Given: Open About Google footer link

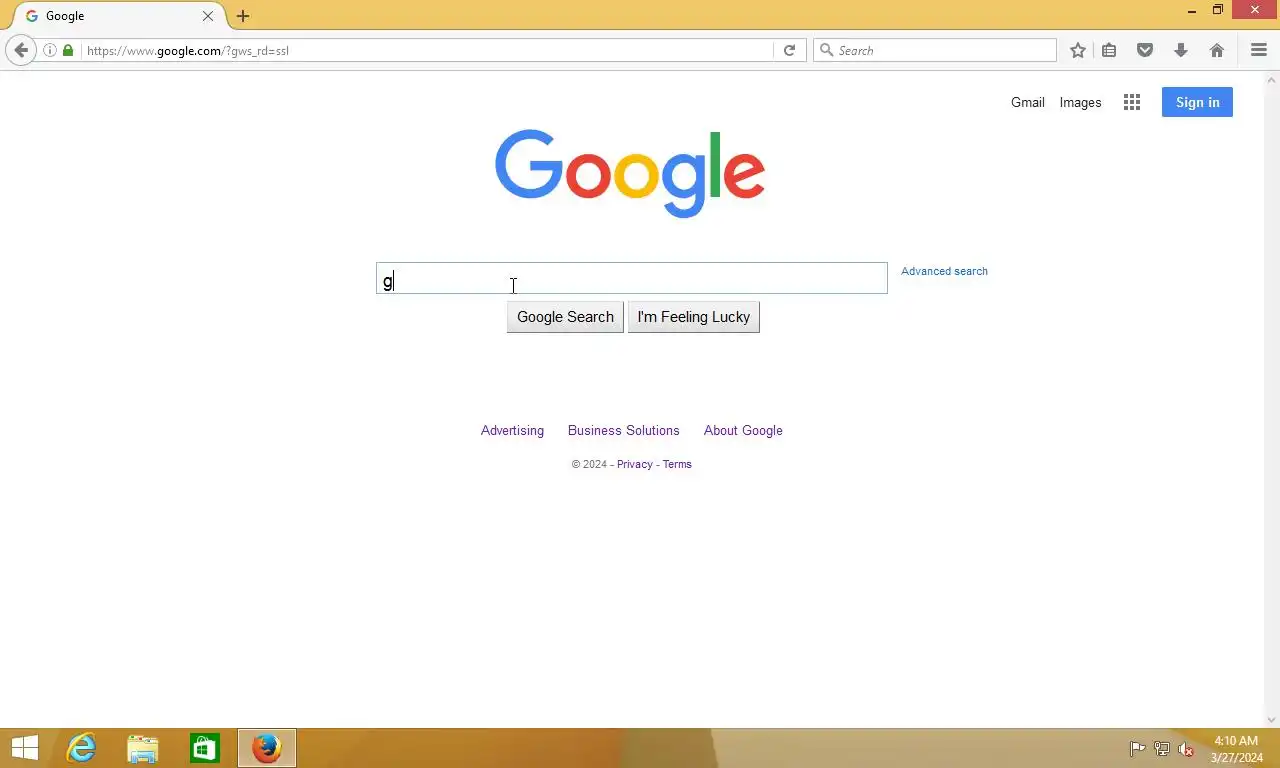Looking at the screenshot, I should pos(743,430).
